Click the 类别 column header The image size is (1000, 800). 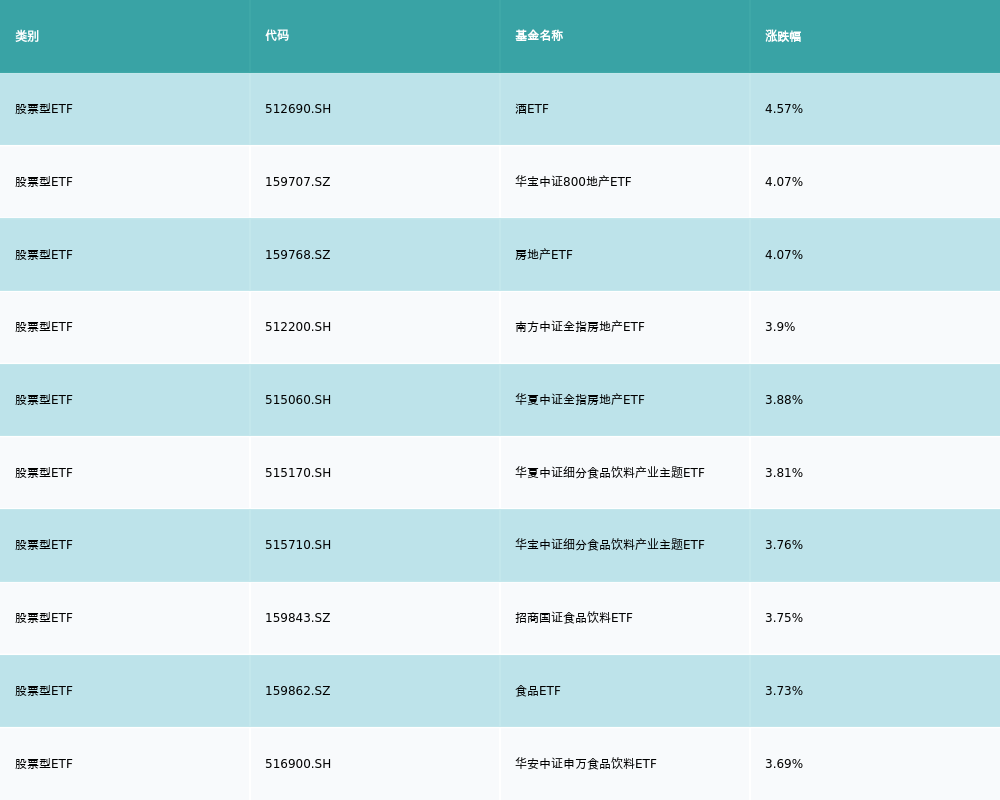[x=27, y=36]
